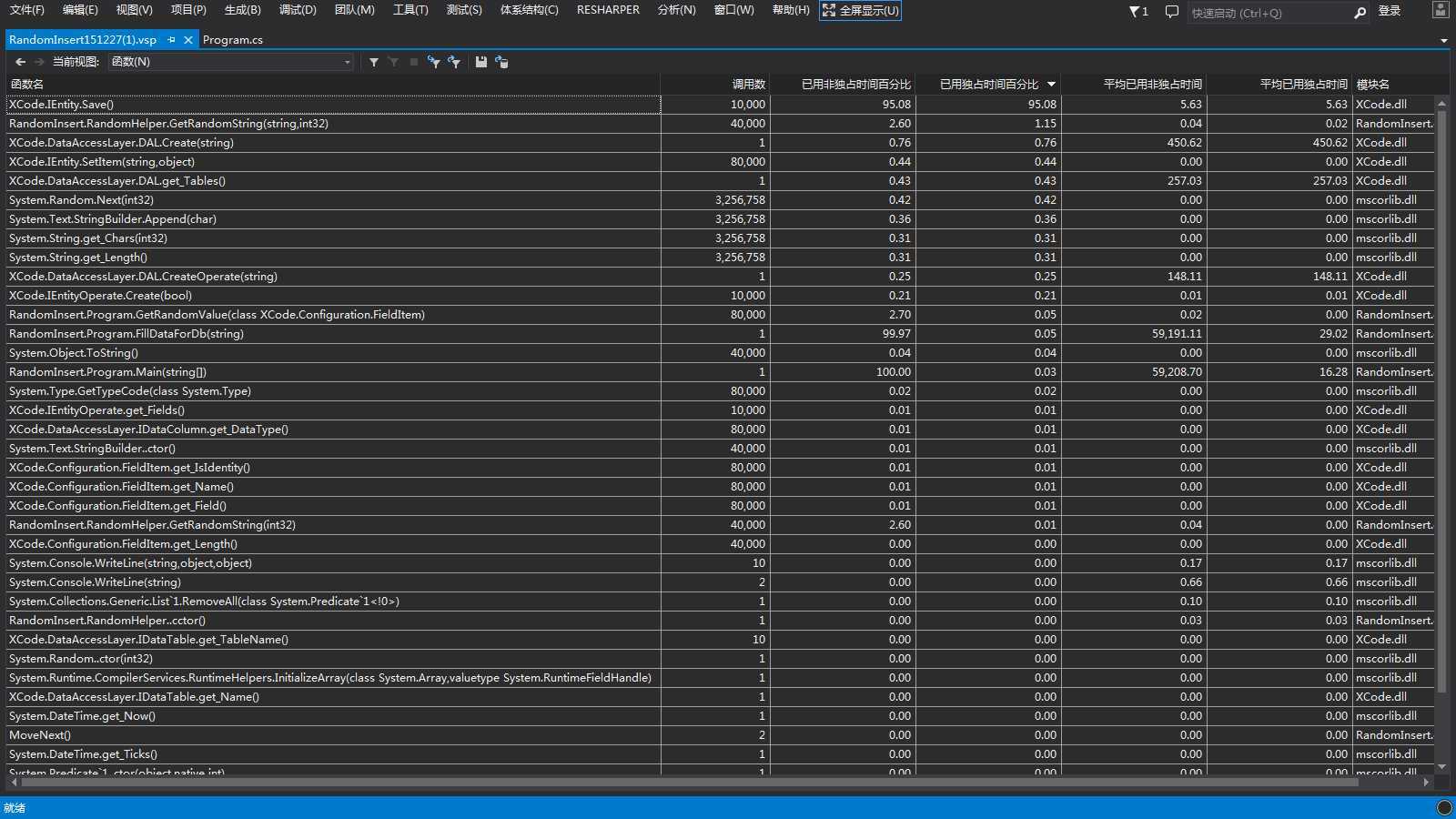Click the 登录 sign-in link

pyautogui.click(x=1389, y=11)
